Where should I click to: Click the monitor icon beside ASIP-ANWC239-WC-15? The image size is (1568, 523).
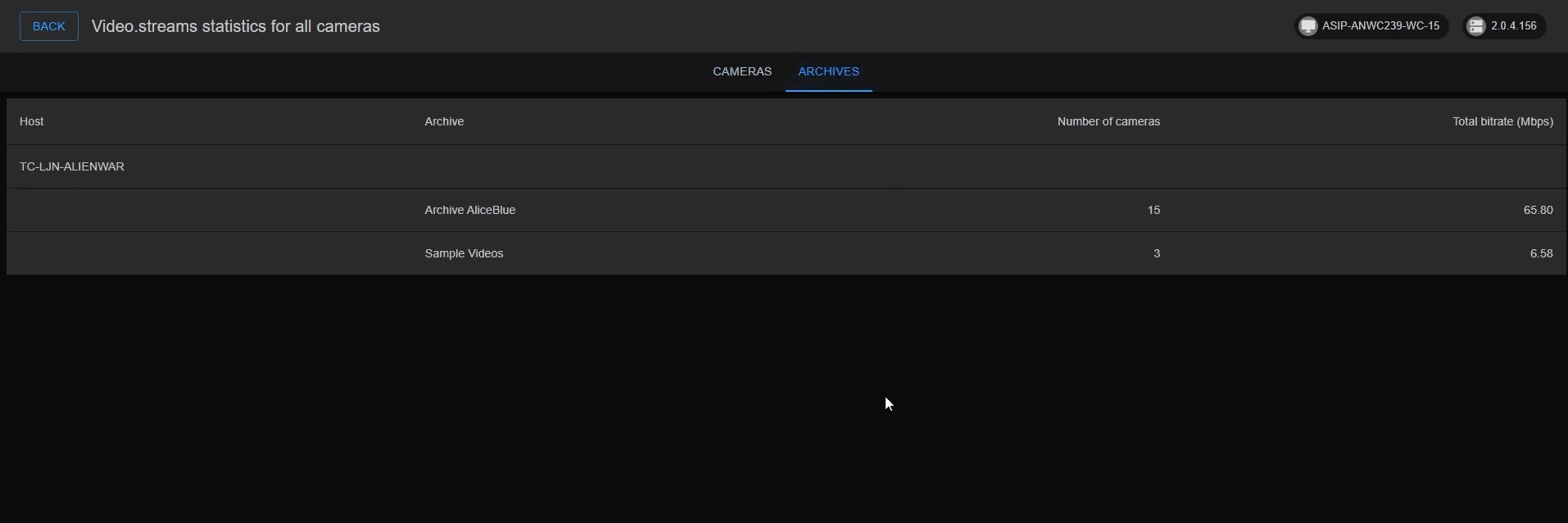[1308, 26]
